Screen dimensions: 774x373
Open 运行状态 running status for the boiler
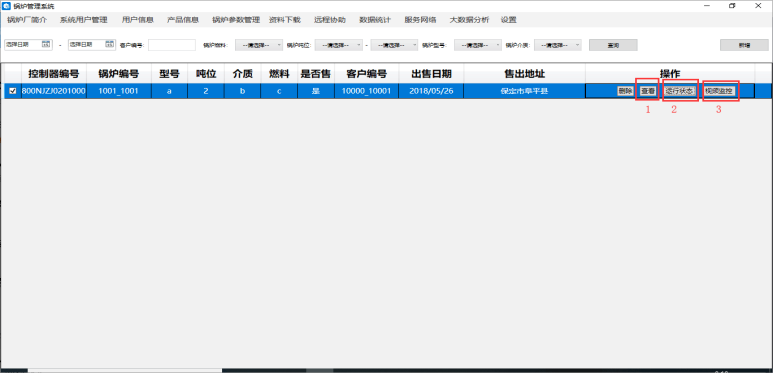tap(680, 91)
